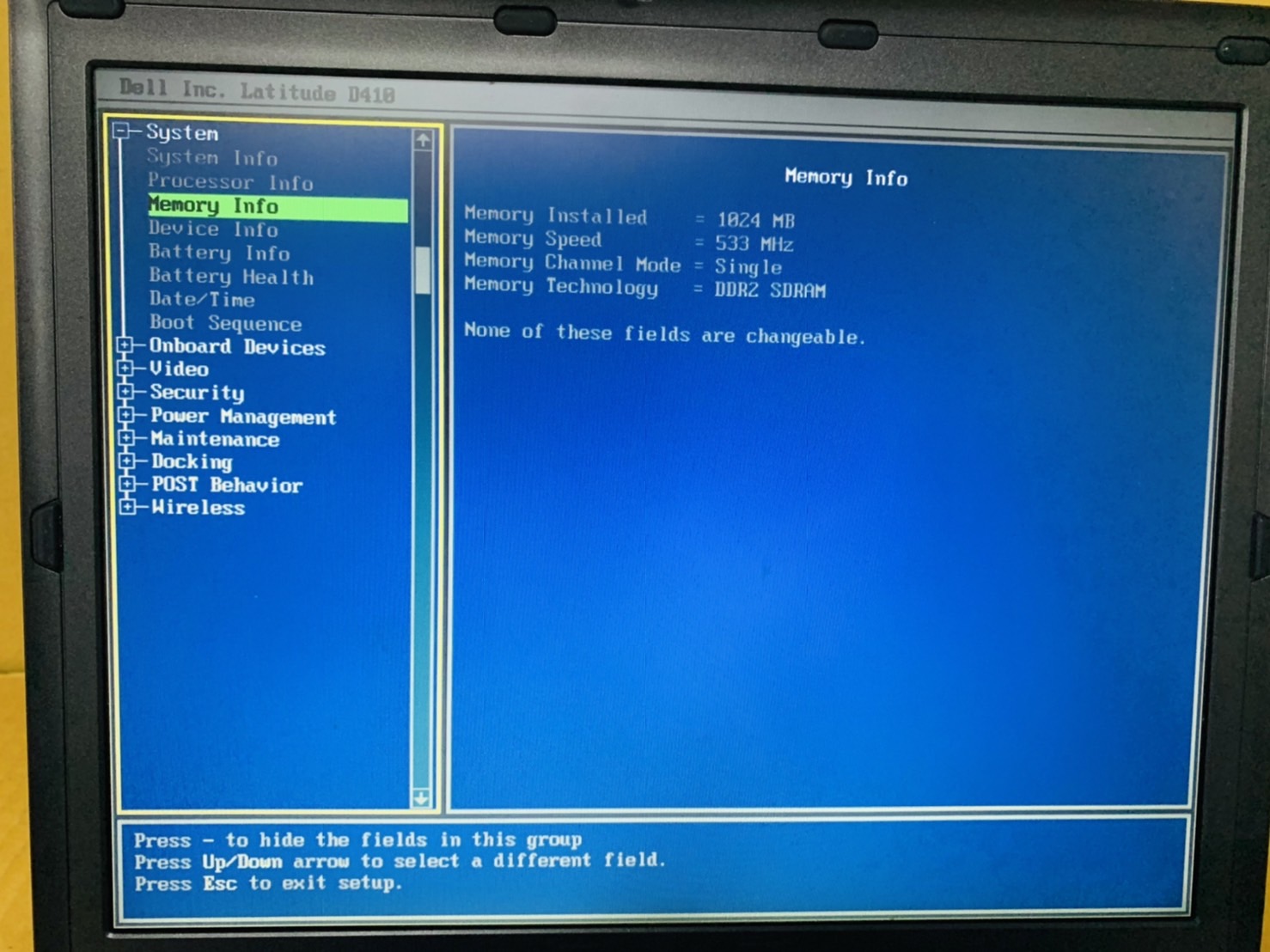1270x952 pixels.
Task: Expand the Security group
Action: point(126,392)
